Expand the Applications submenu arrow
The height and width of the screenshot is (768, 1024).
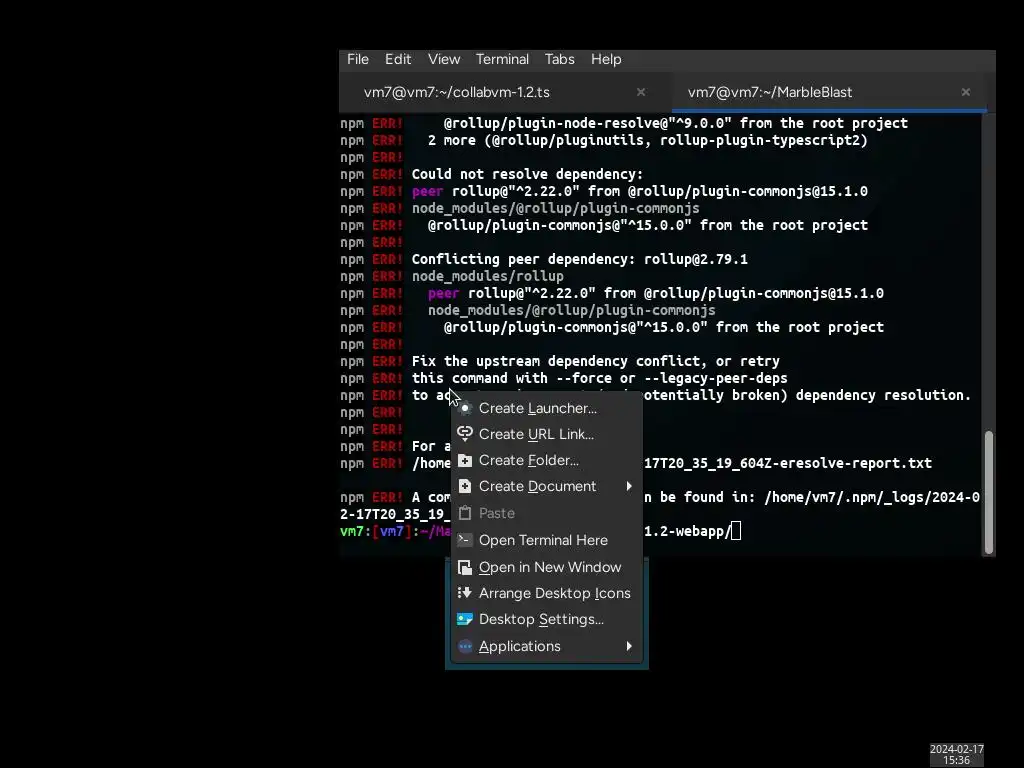[629, 647]
